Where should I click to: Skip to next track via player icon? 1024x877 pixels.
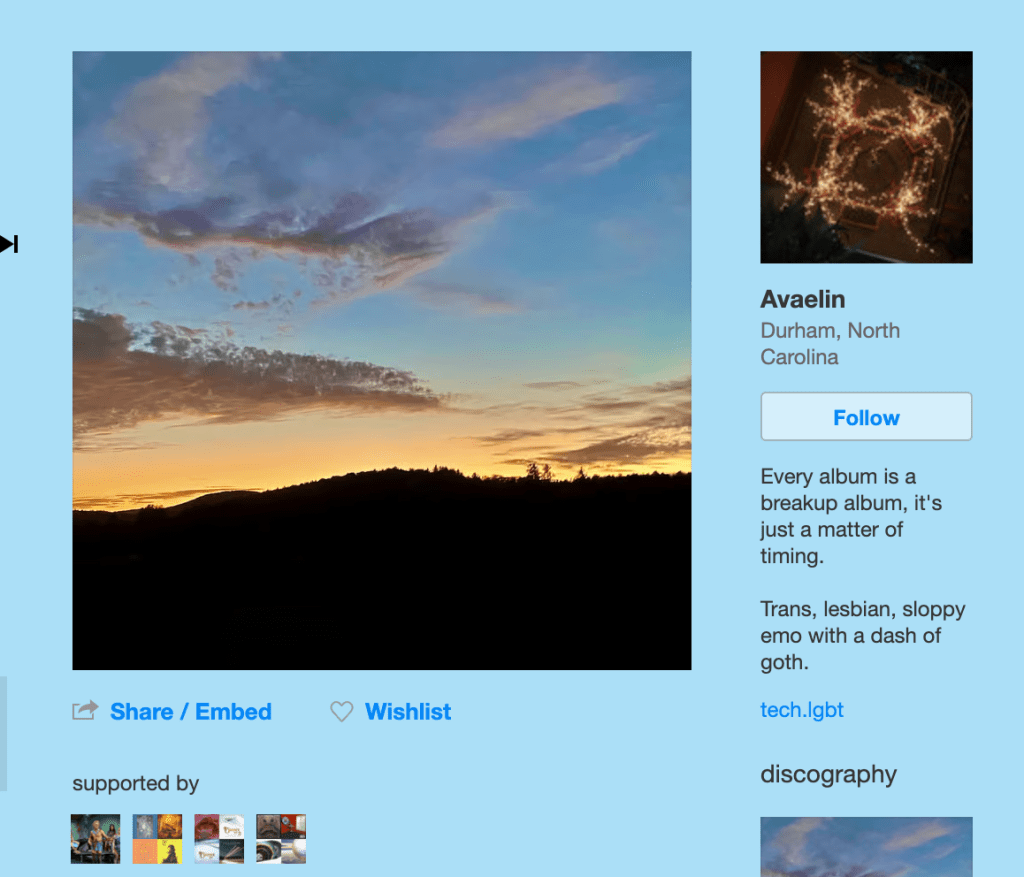click(x=8, y=244)
